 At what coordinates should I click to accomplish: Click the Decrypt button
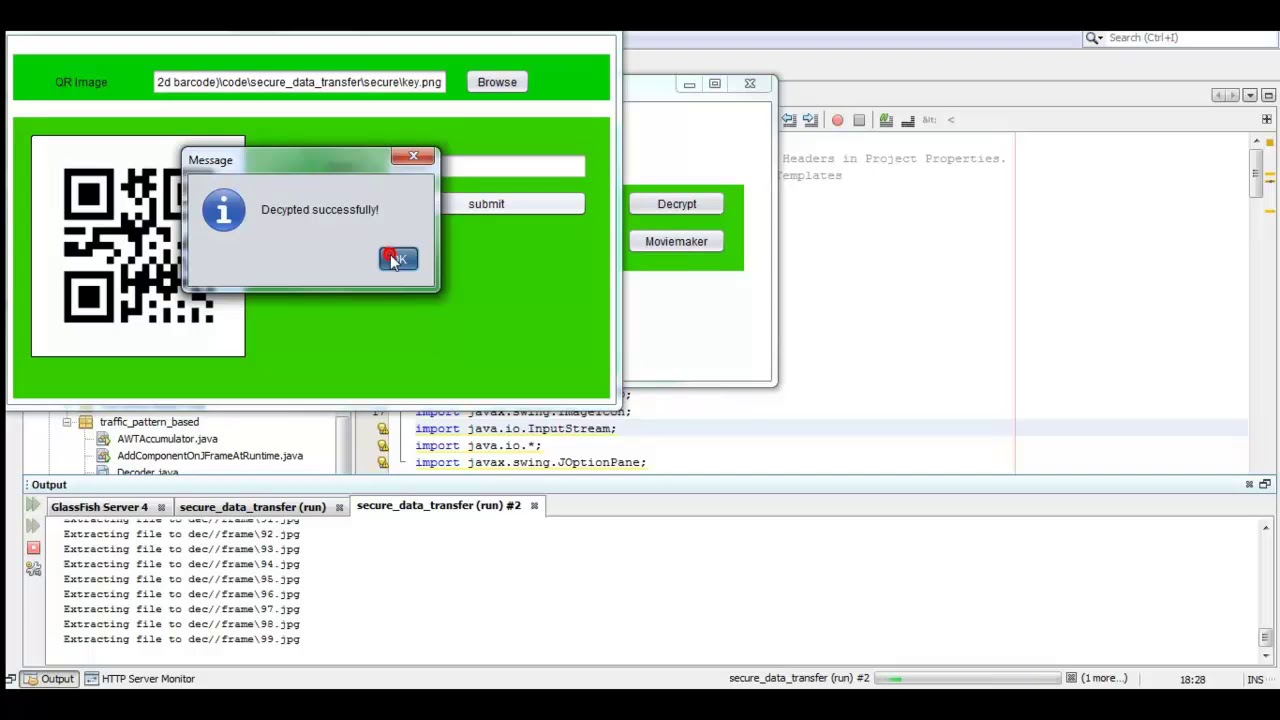(677, 204)
